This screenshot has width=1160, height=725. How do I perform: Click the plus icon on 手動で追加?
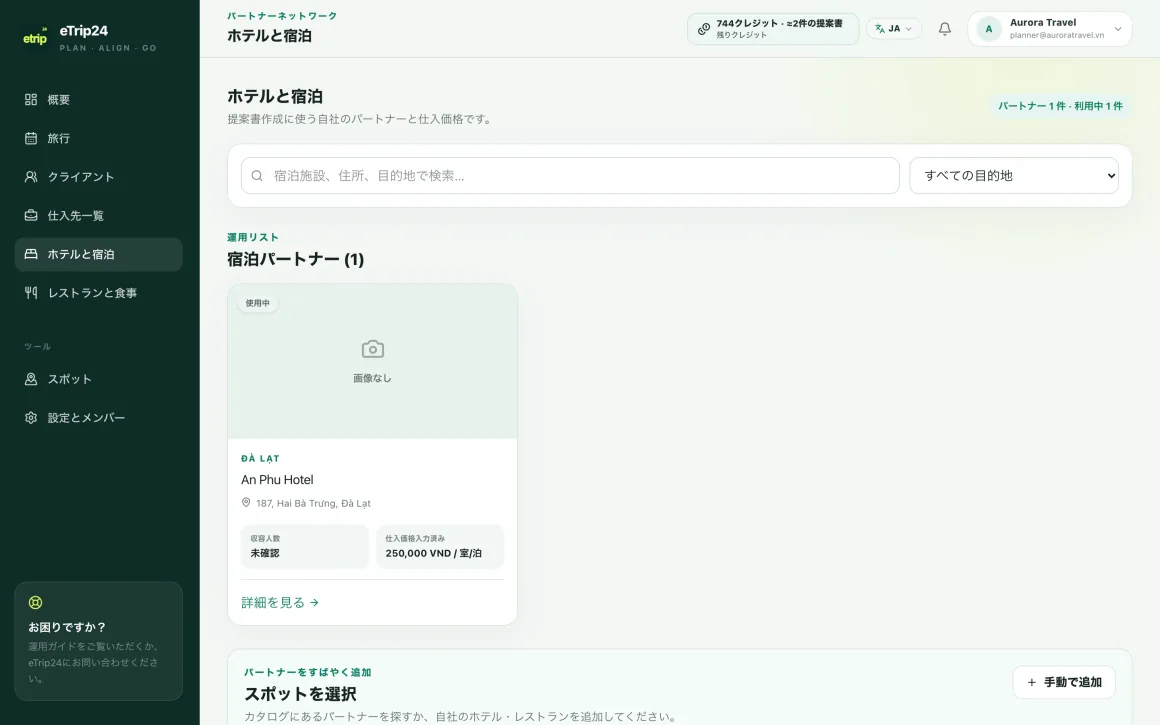(1031, 682)
